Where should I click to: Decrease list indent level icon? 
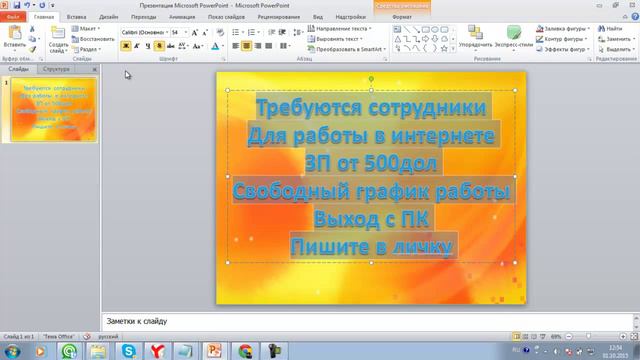pyautogui.click(x=272, y=32)
